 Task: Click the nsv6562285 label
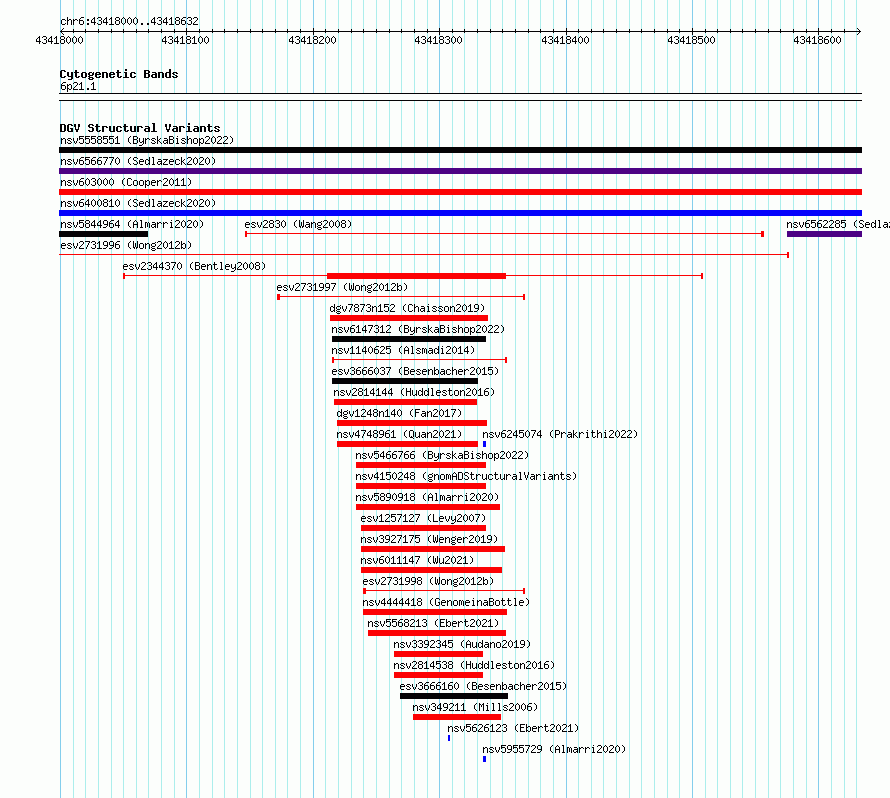point(838,224)
